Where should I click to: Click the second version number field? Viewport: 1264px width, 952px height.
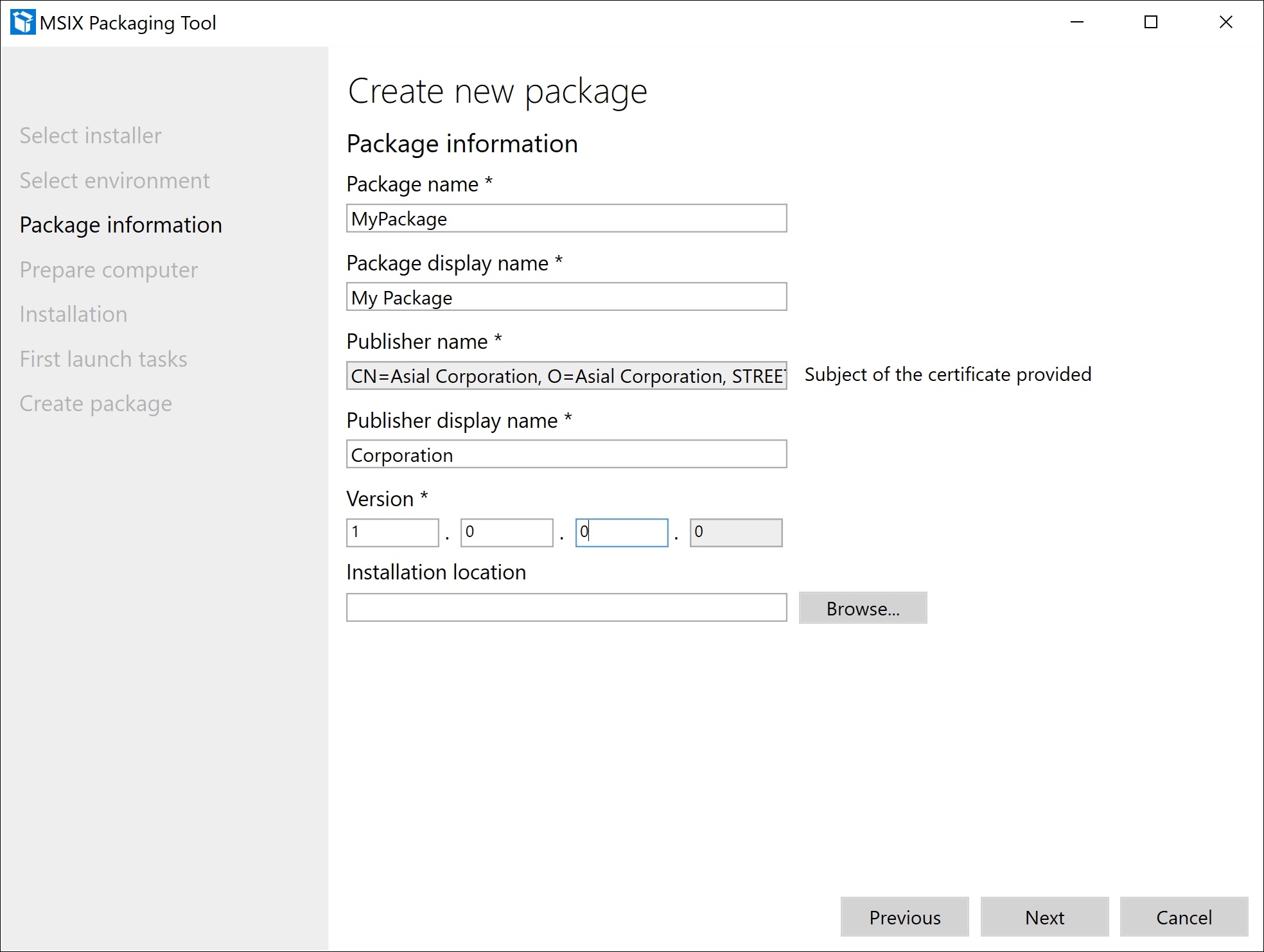coord(506,533)
